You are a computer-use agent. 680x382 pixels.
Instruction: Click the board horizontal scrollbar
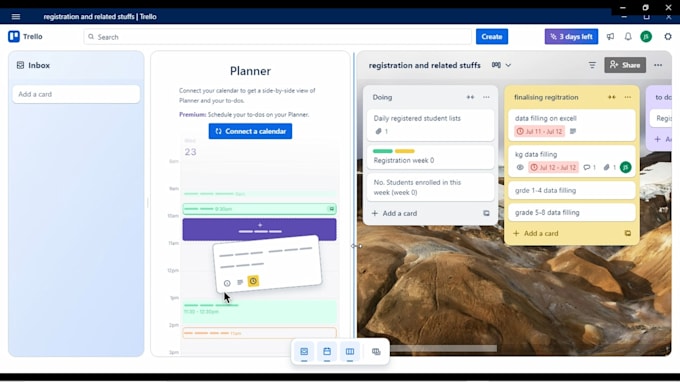point(444,348)
